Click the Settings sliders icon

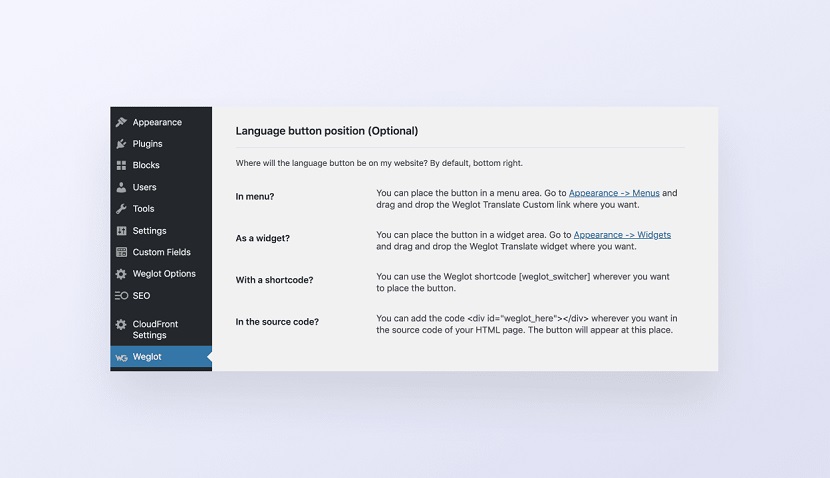pos(121,231)
